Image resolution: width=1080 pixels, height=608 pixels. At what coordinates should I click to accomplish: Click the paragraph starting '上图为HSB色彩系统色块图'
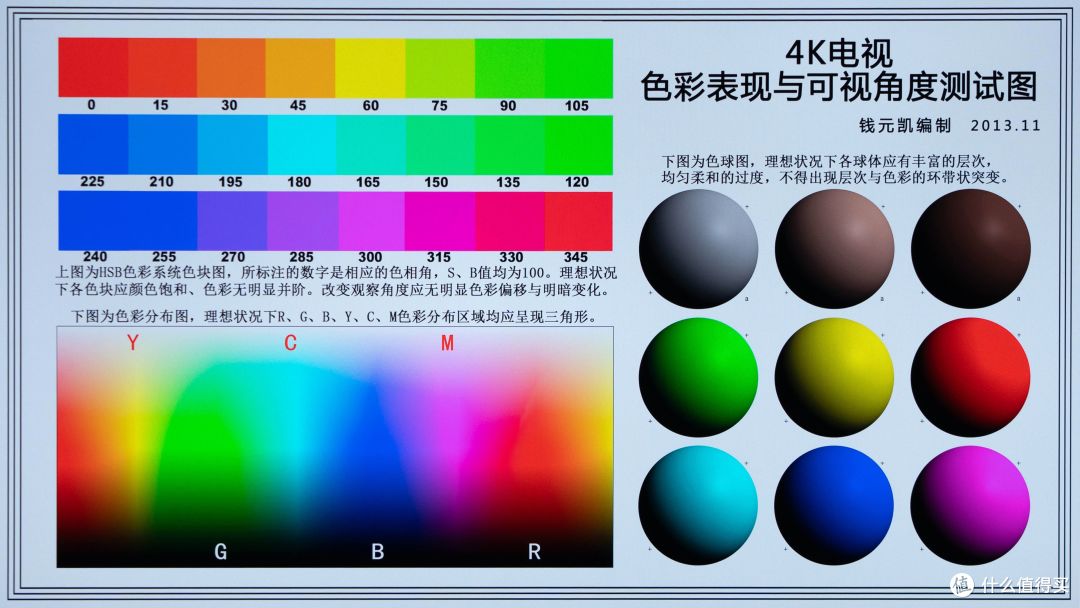336,281
